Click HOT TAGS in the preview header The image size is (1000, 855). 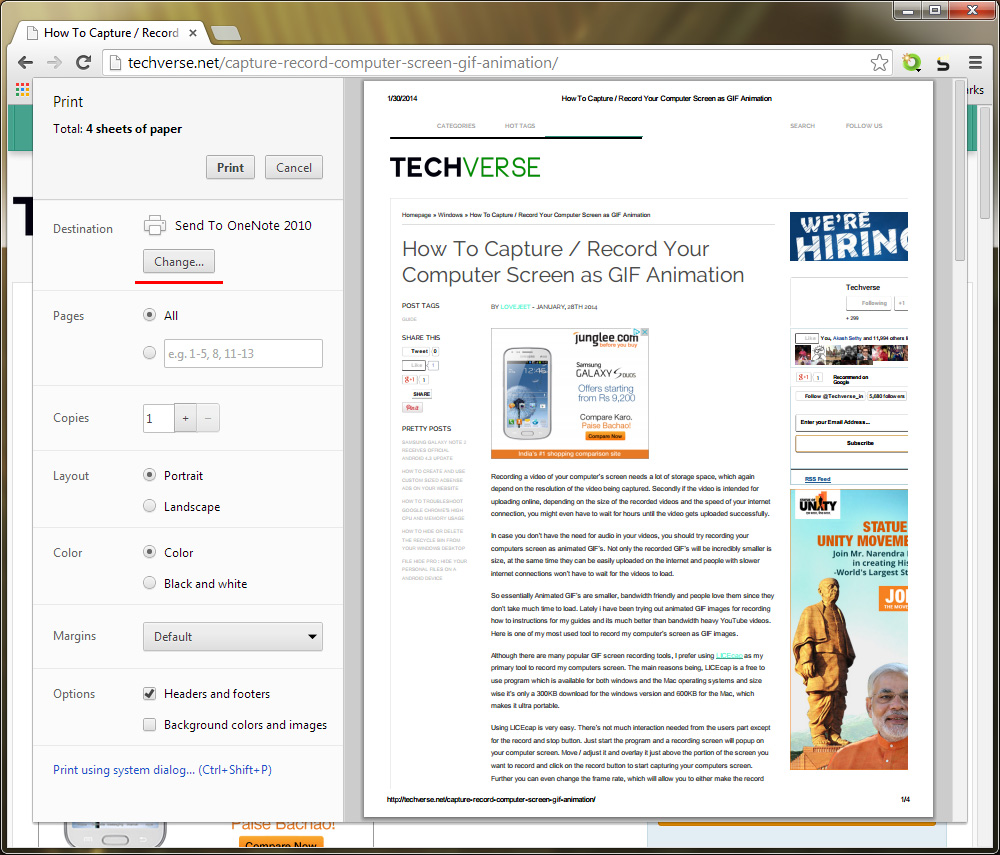point(520,126)
